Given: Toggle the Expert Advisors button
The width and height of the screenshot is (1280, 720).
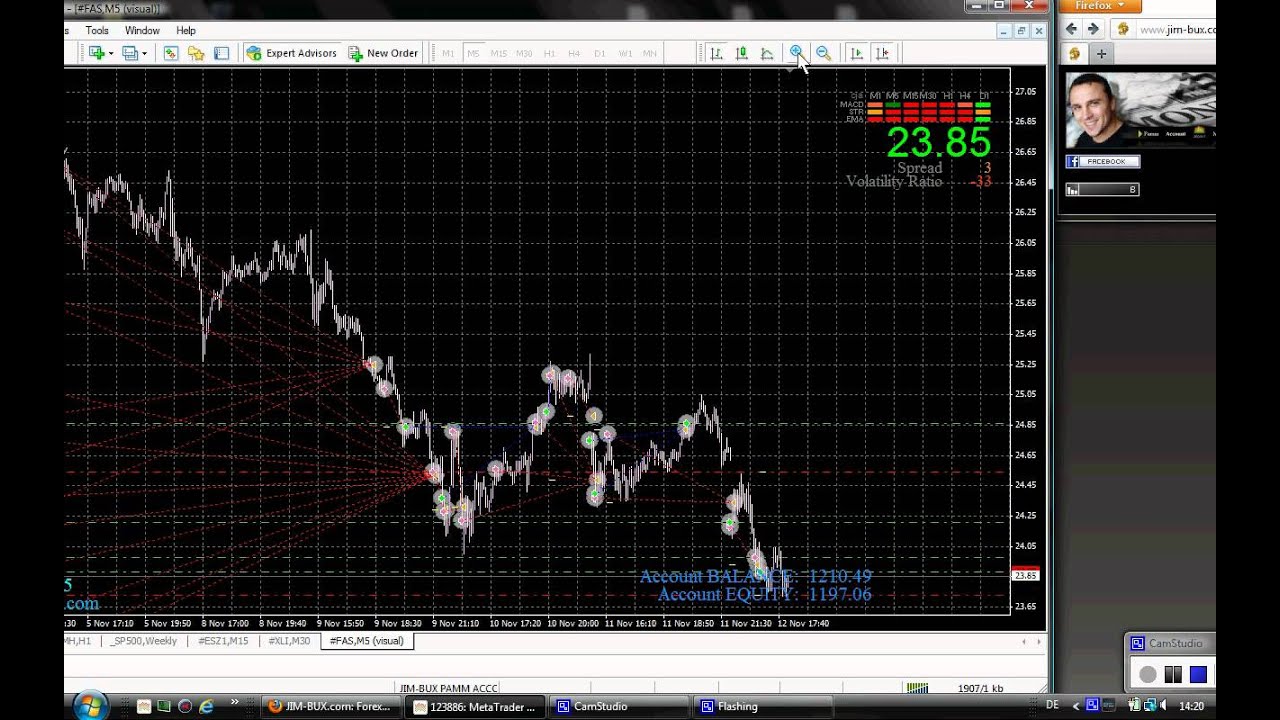Looking at the screenshot, I should [291, 53].
